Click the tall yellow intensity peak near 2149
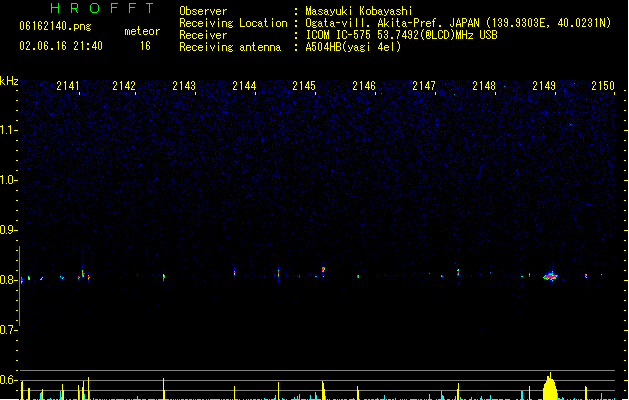Viewport: 629px width, 400px height. pos(550,387)
